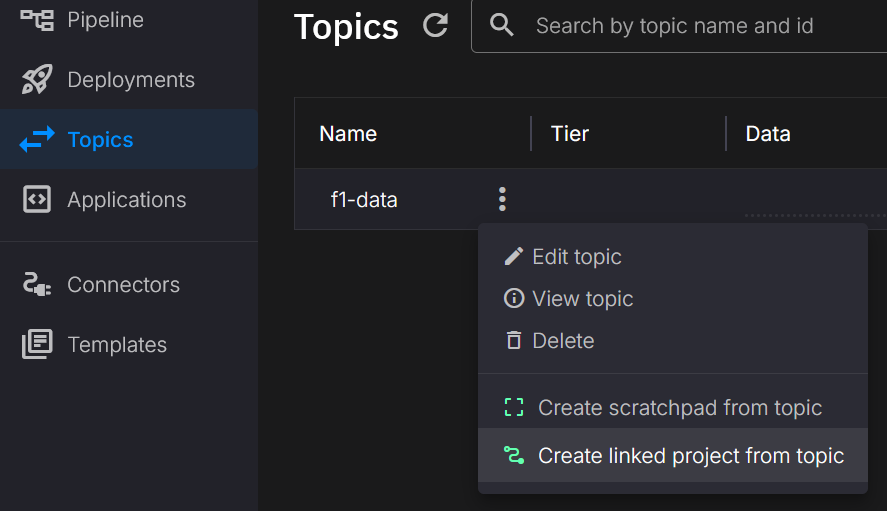
Task: Click the Templates library icon
Action: point(37,345)
